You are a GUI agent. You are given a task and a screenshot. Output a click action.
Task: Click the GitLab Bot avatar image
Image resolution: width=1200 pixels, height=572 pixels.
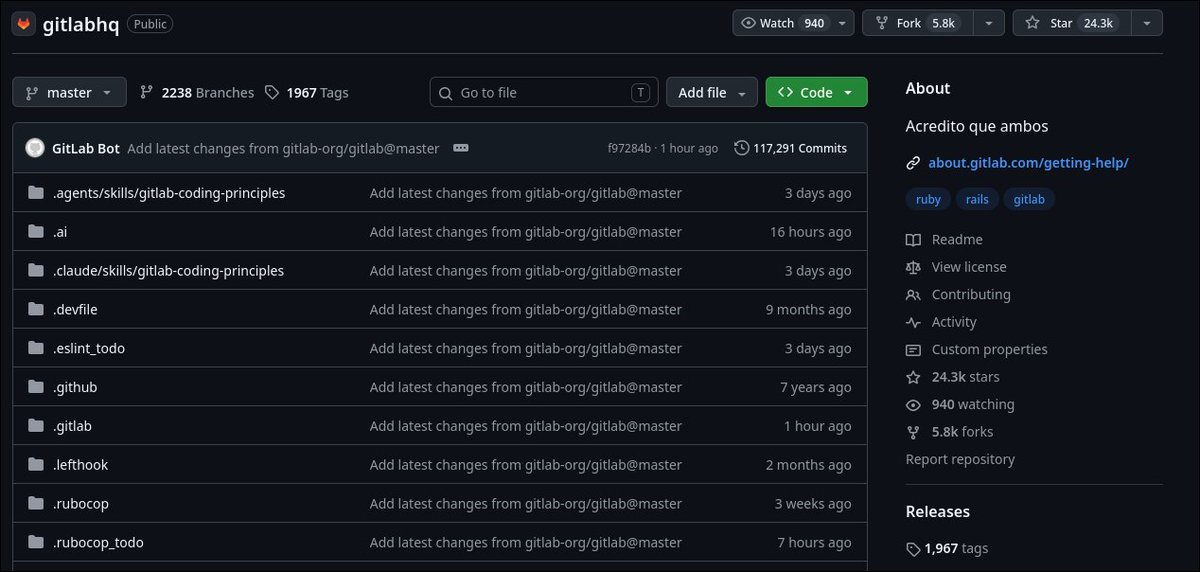(35, 148)
